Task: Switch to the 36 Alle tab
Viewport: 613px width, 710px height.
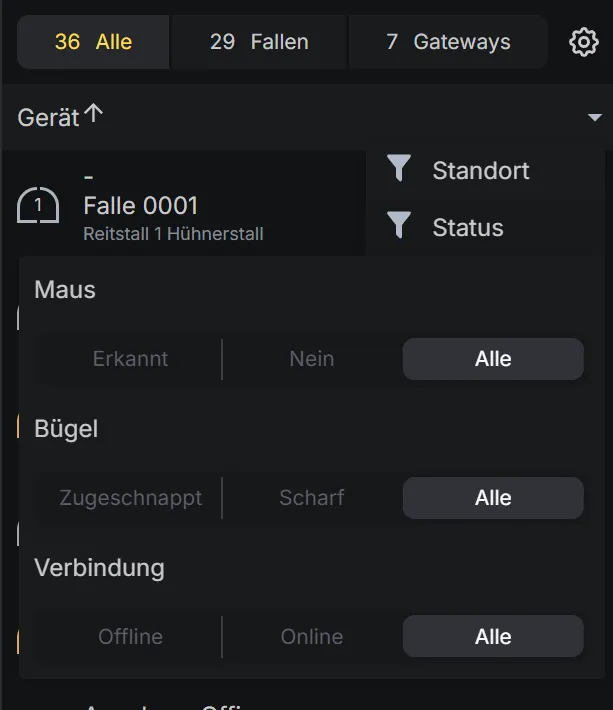Action: (94, 42)
